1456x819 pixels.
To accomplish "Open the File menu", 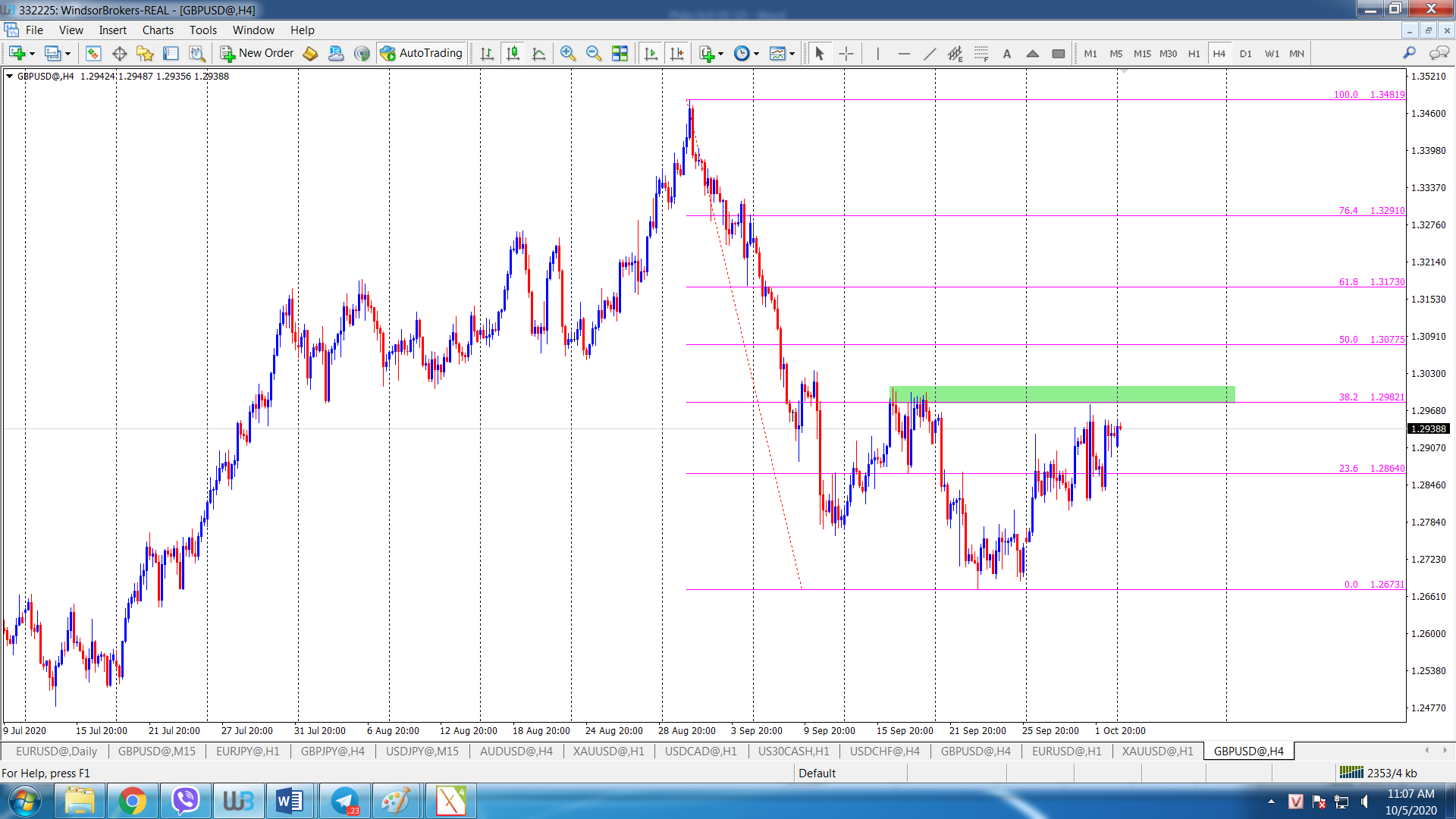I will point(34,30).
